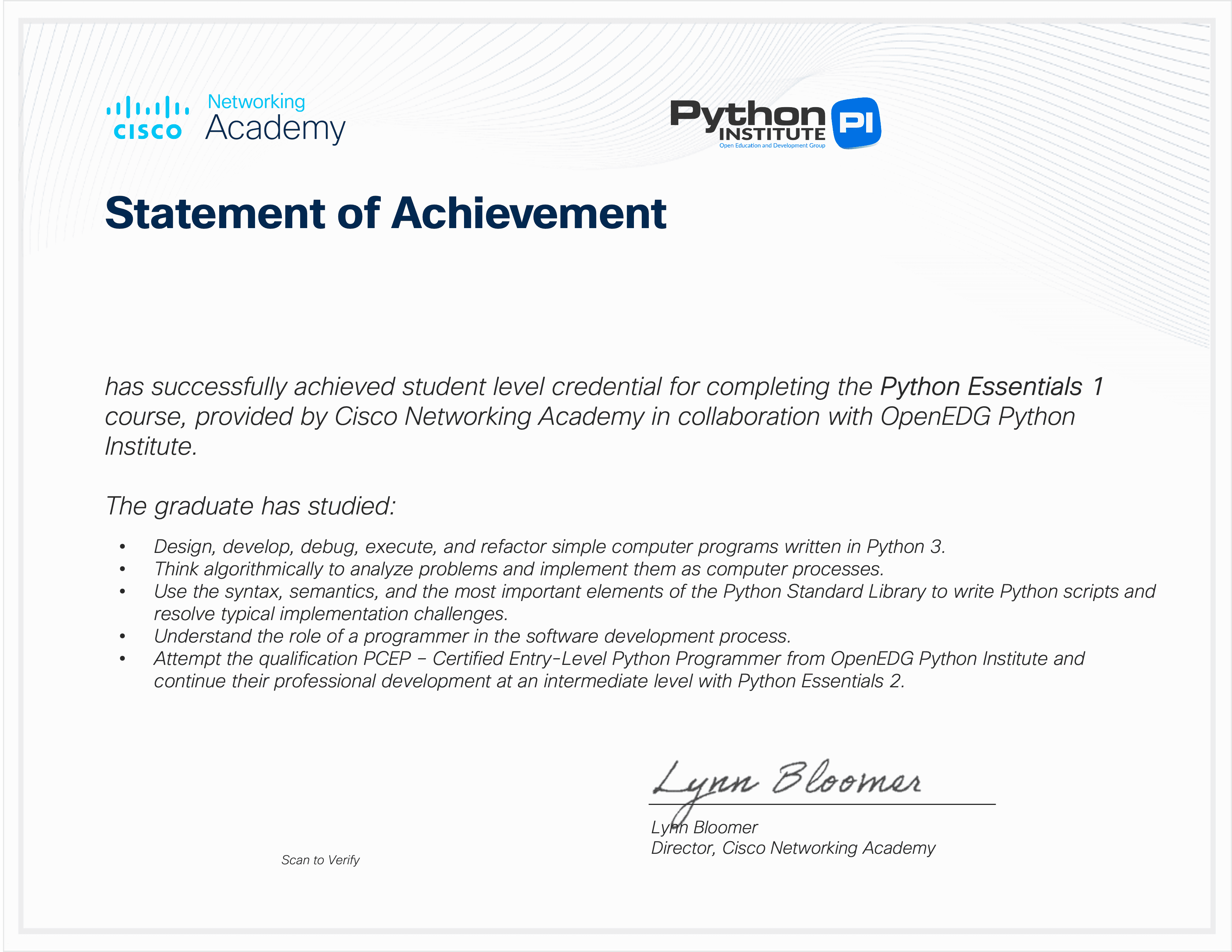The image size is (1232, 952).
Task: Click 'Director, Cisco Networking Academy' title
Action: (793, 848)
